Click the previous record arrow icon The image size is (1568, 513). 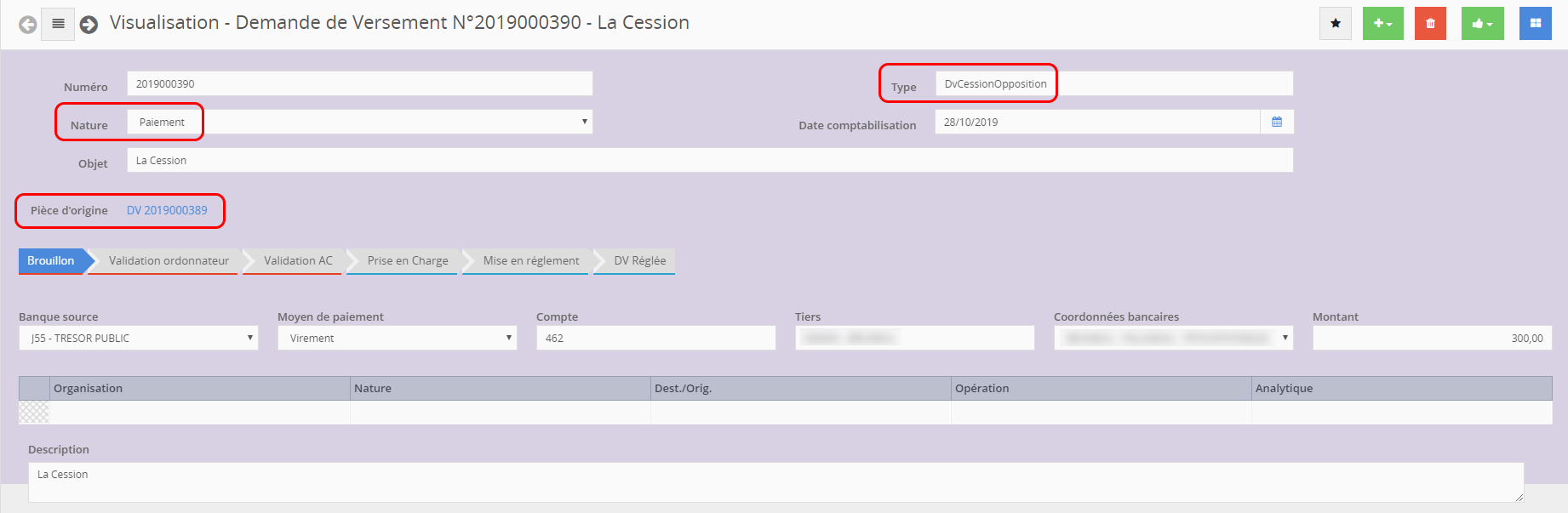tap(28, 25)
